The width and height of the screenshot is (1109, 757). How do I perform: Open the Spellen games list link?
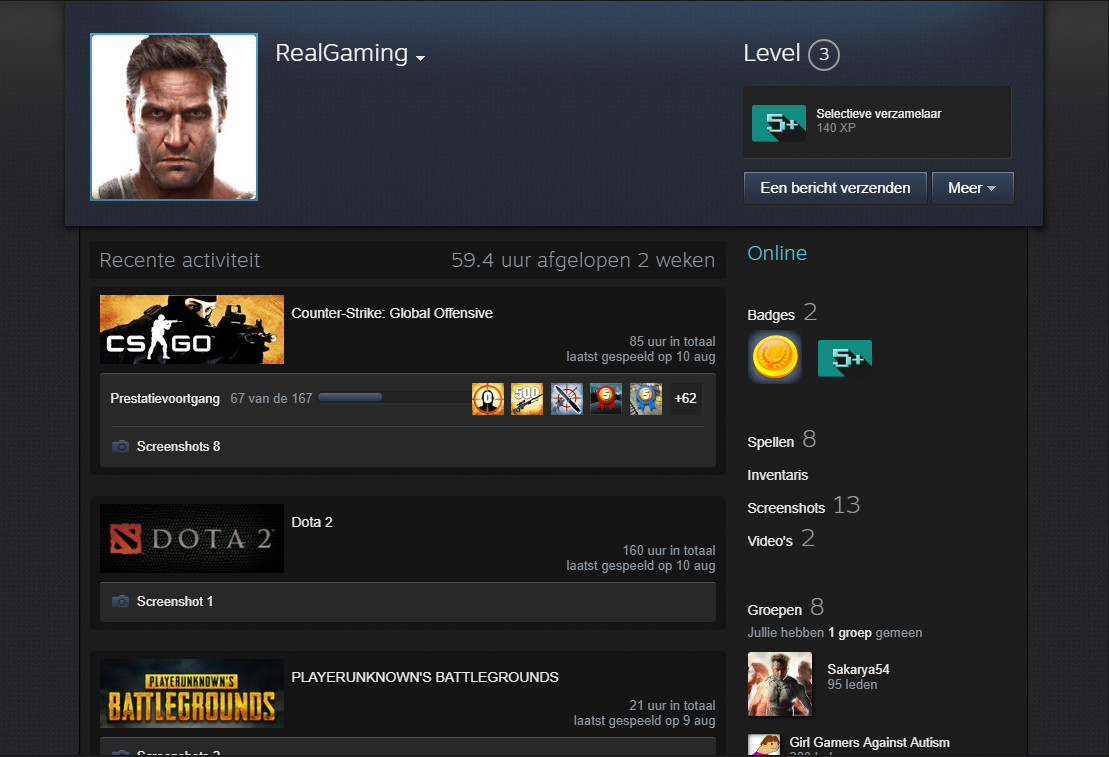pos(770,442)
